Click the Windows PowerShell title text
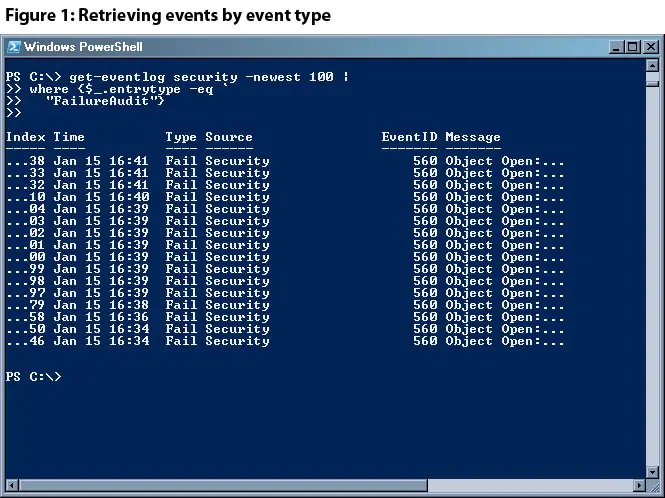665x498 pixels. click(83, 47)
